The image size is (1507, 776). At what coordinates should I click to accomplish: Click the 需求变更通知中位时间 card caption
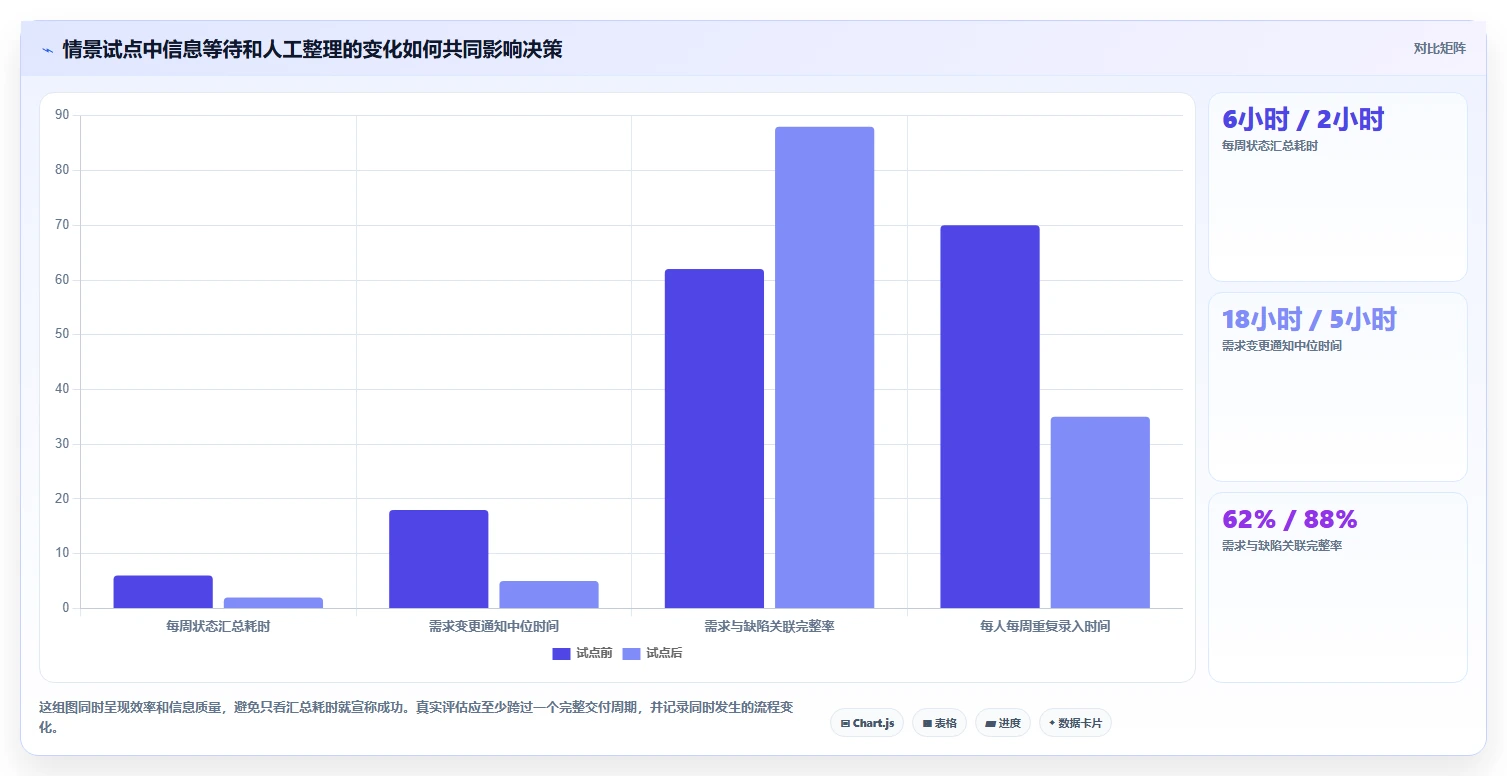[x=1282, y=346]
